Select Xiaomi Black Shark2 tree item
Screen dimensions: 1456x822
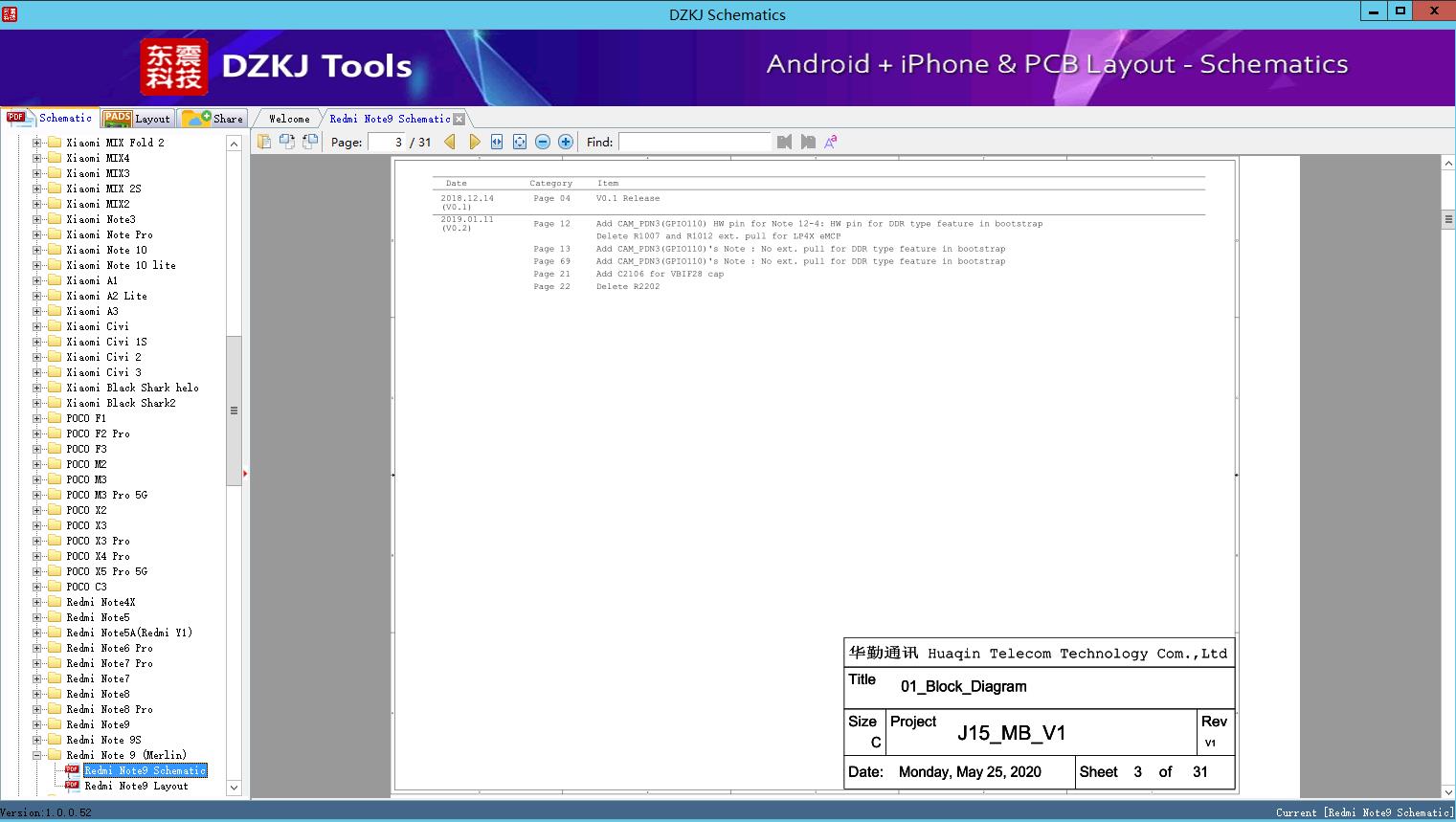tap(121, 403)
